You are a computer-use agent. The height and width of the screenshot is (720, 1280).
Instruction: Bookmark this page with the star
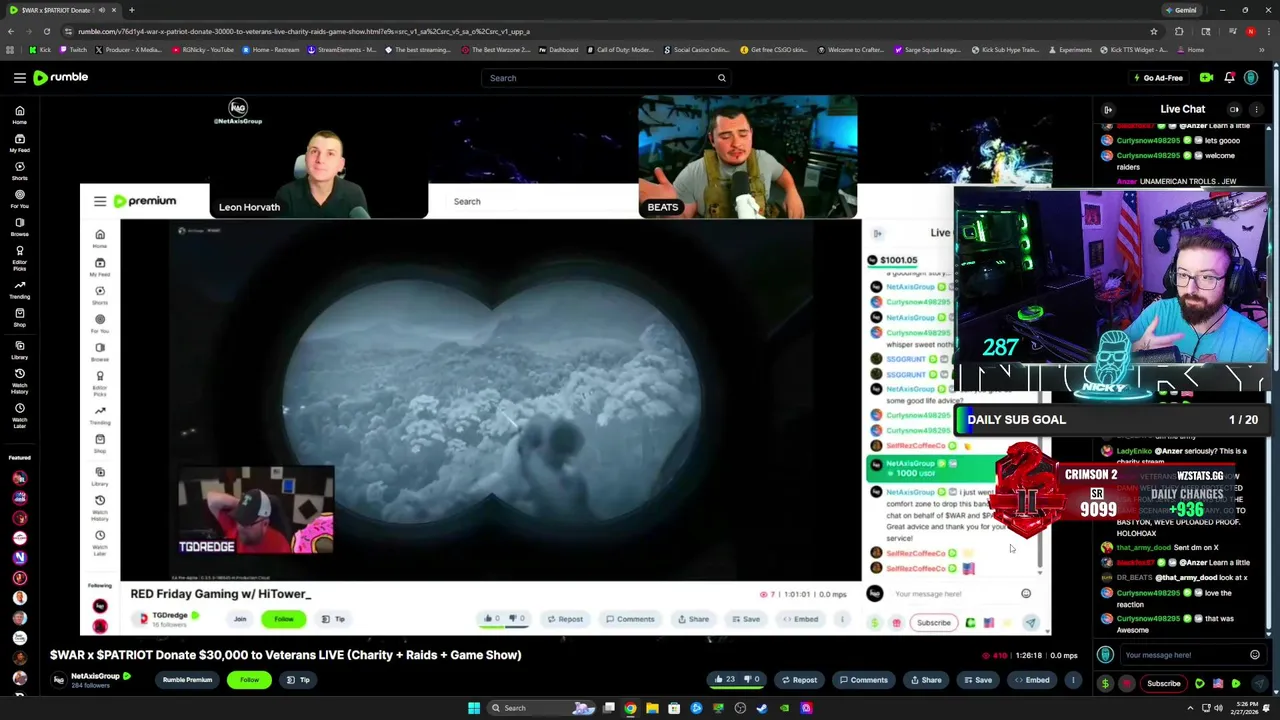(1153, 31)
